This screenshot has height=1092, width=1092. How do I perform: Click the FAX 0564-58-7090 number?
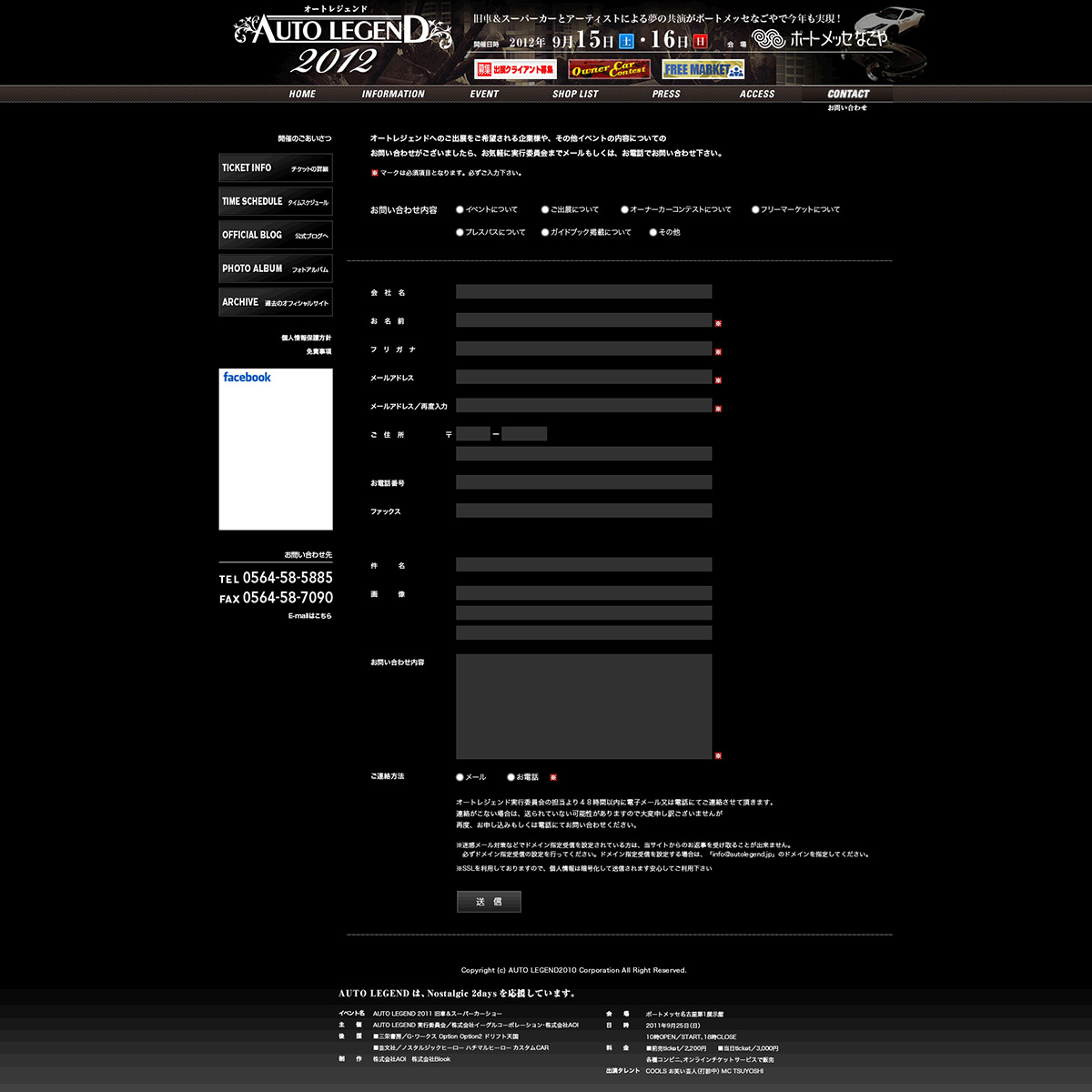276,598
